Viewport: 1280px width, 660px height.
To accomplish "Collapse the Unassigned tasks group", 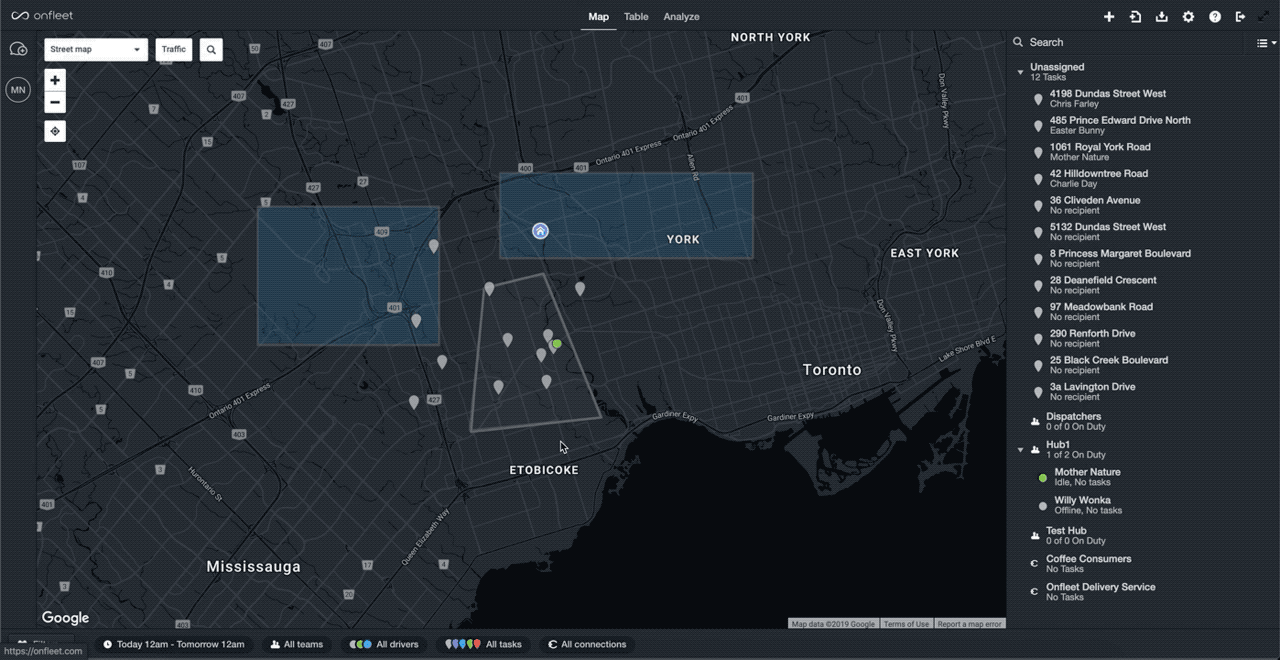I will click(1020, 72).
